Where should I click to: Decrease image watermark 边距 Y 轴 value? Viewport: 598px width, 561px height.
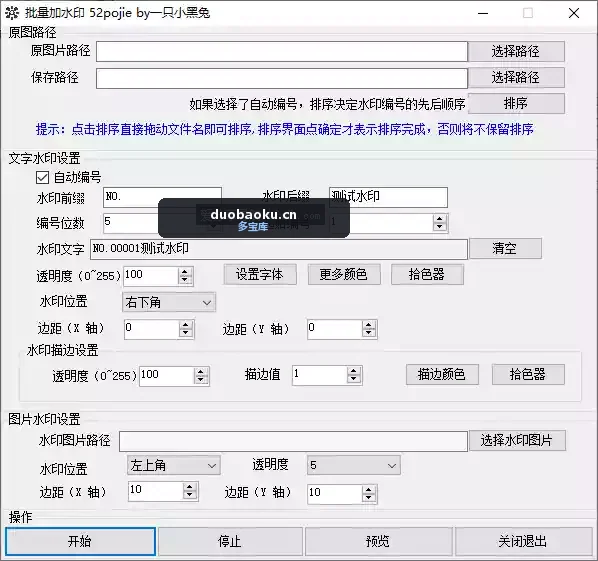[368, 498]
